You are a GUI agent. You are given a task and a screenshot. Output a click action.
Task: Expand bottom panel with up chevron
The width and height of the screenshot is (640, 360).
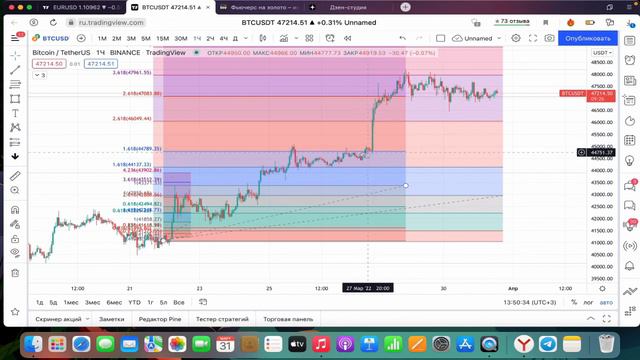591,319
